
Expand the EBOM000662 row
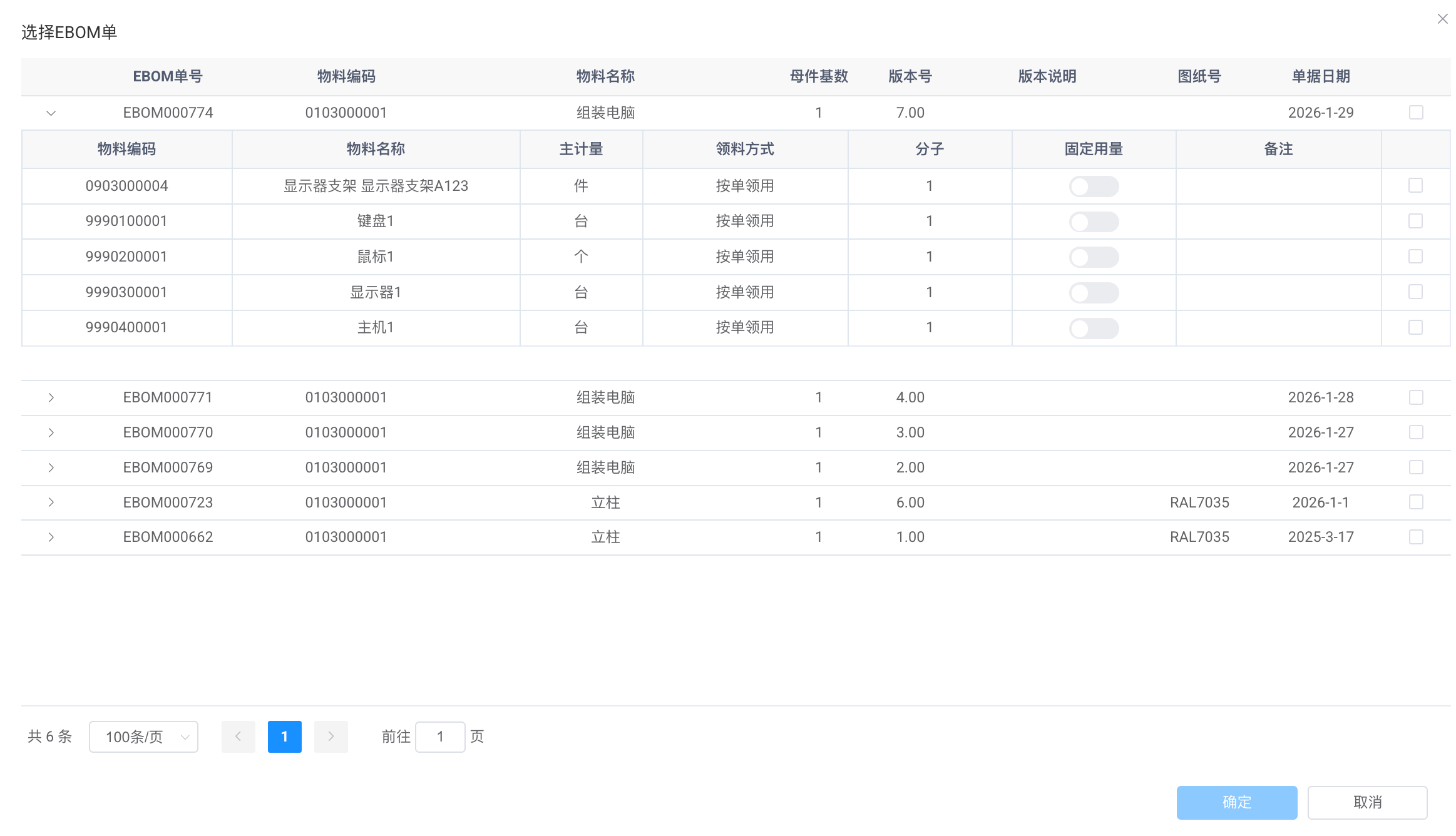[x=51, y=538]
